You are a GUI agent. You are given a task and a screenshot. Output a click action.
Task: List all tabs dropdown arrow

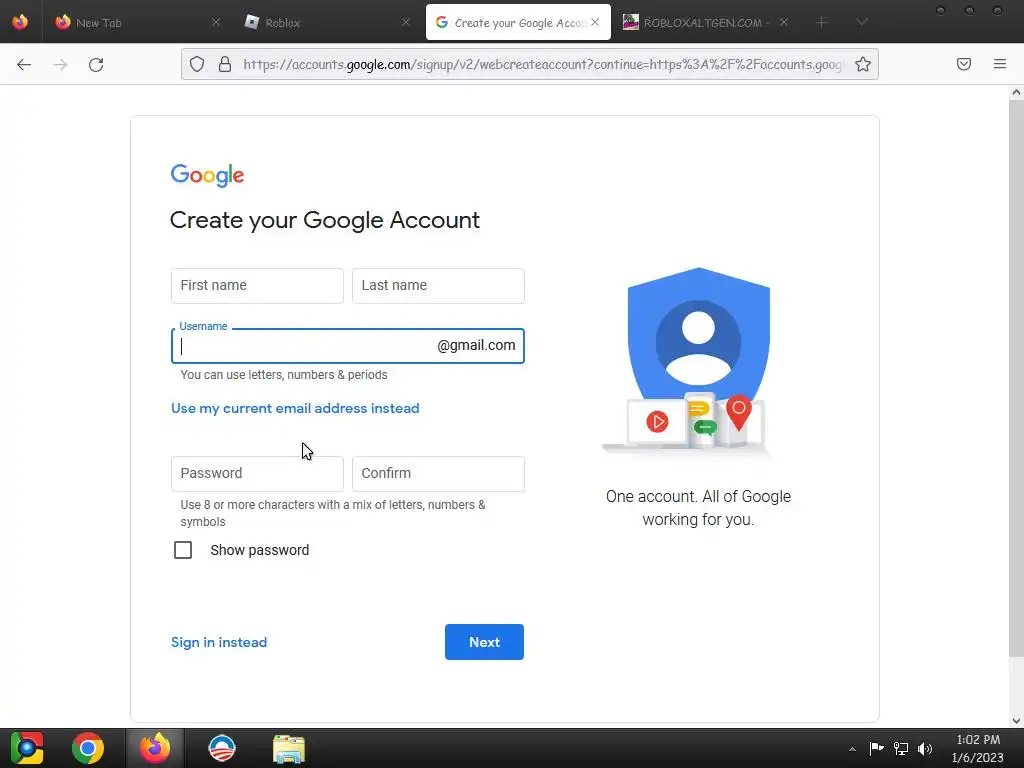862,23
